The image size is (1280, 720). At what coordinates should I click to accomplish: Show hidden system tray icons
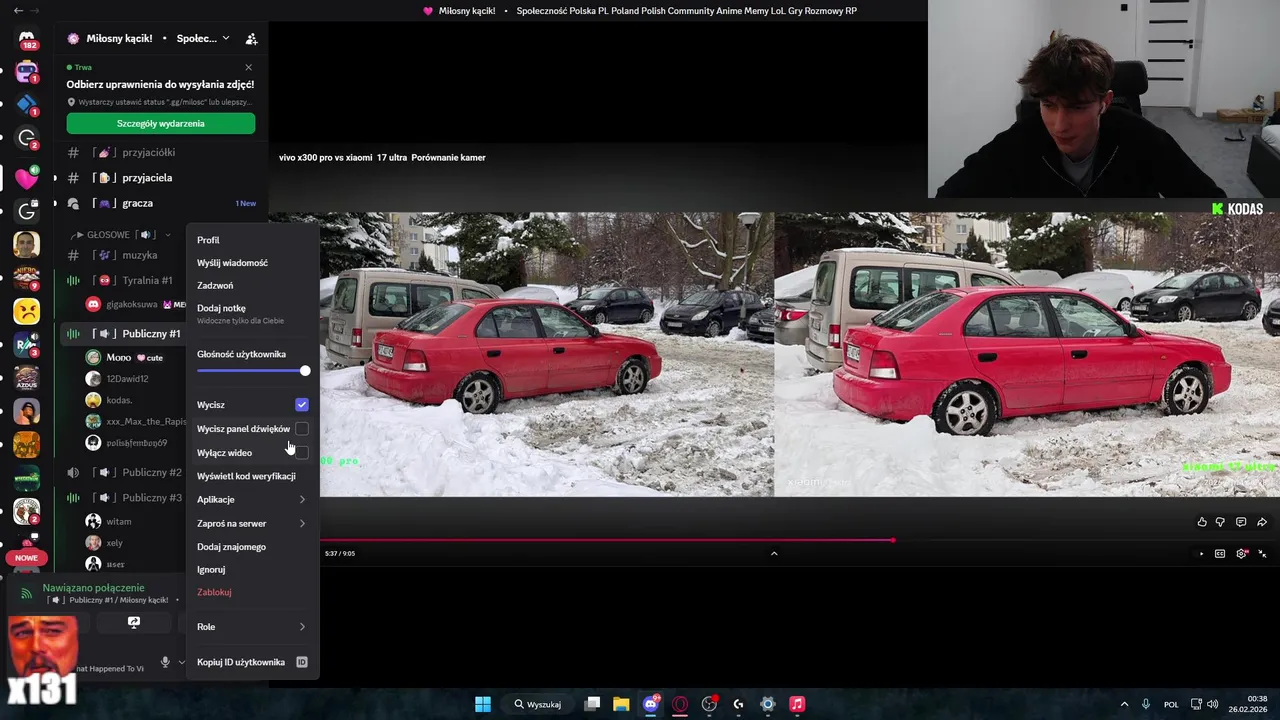(1124, 704)
